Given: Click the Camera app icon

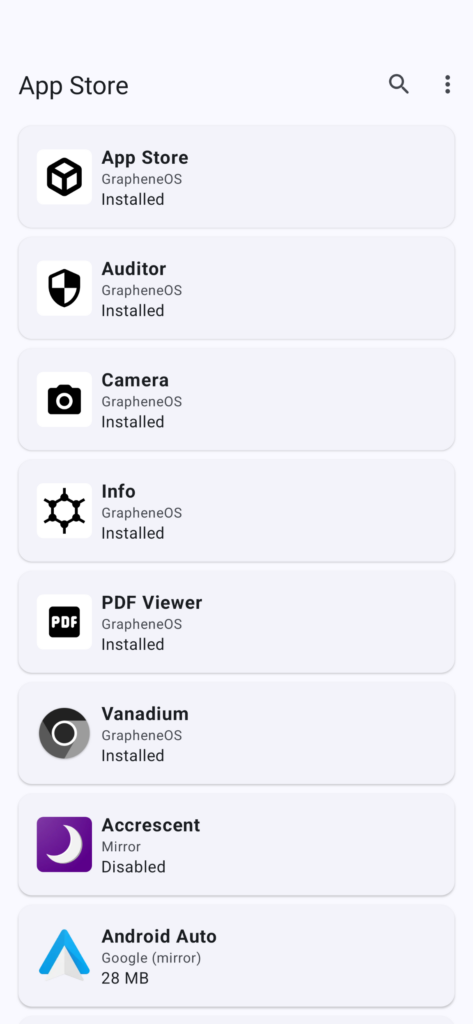Looking at the screenshot, I should [64, 400].
